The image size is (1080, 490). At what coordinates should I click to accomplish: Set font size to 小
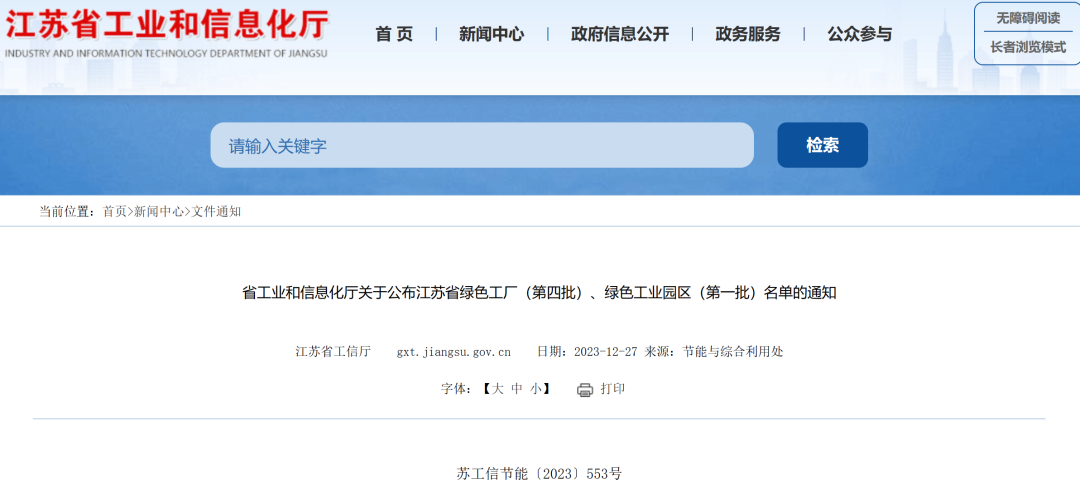point(536,389)
